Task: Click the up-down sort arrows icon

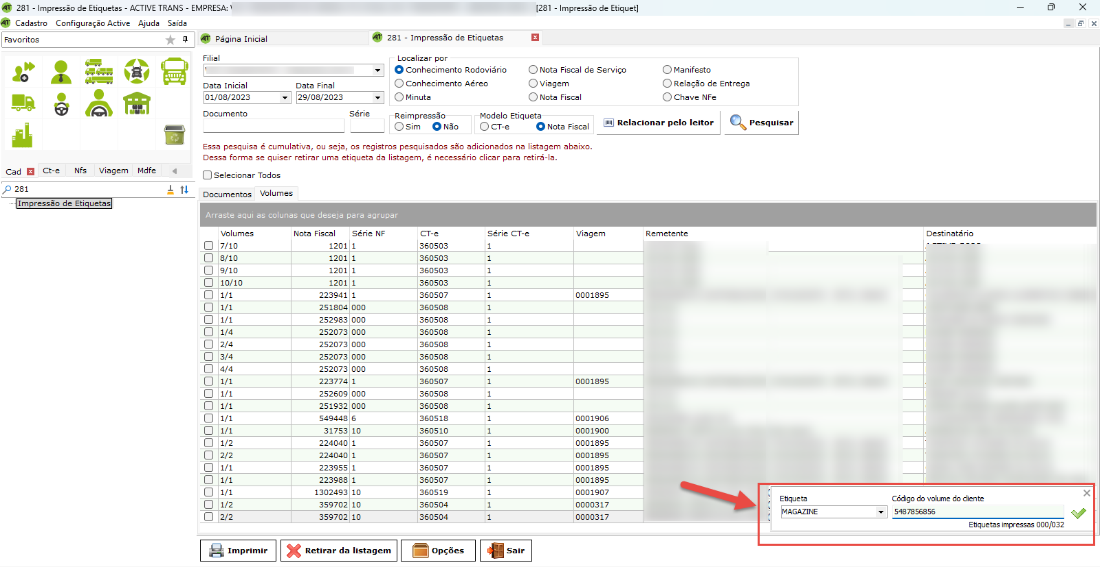Action: 185,189
